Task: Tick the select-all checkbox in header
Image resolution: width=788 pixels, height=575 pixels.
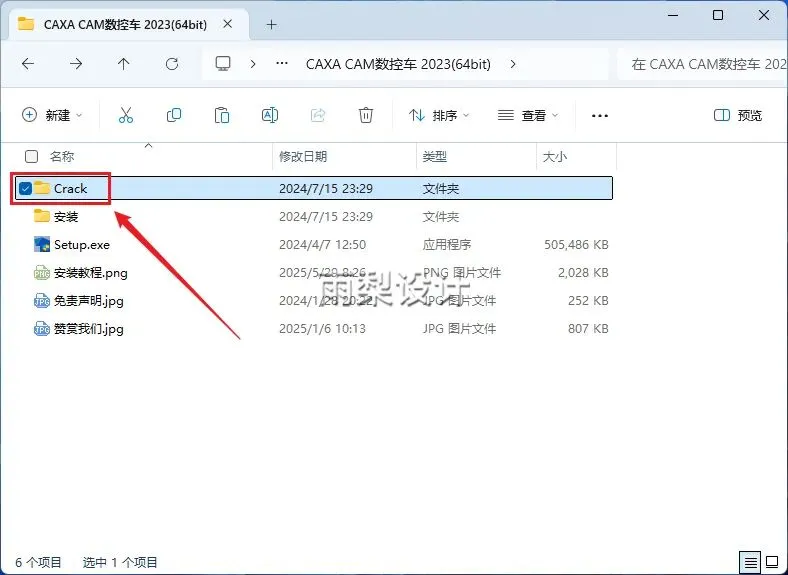Action: click(x=32, y=157)
